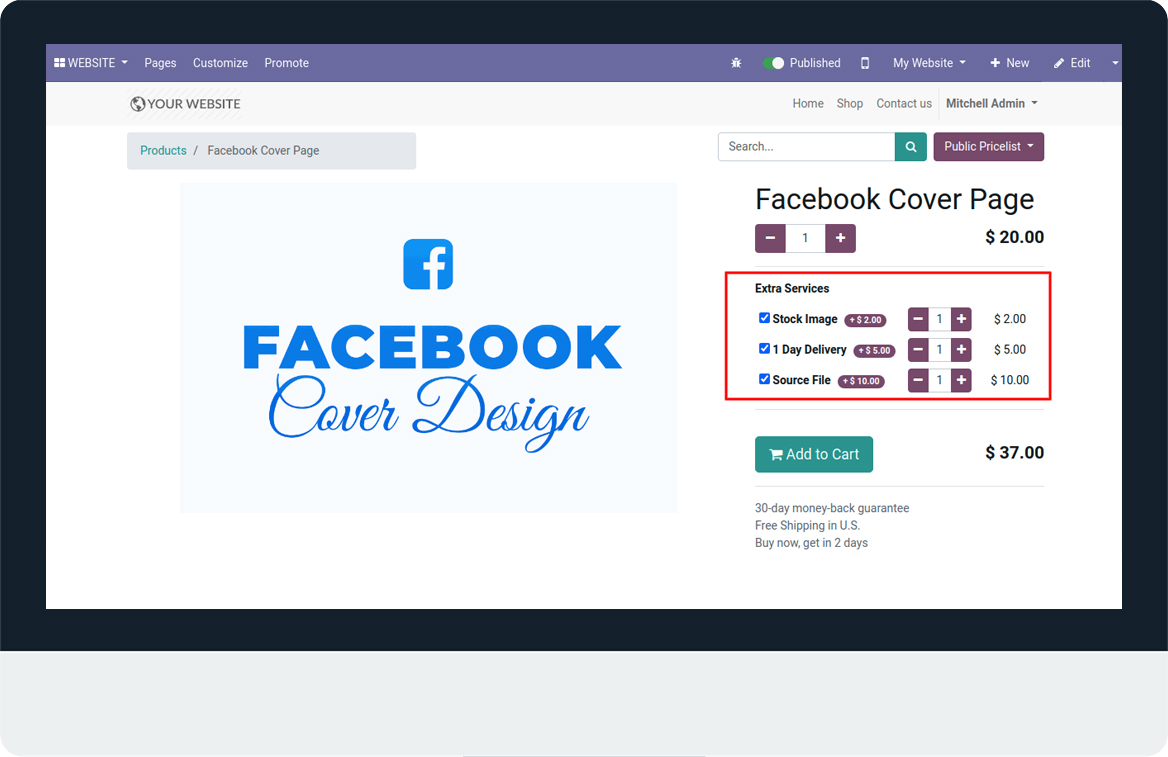
Task: Open the Customize menu
Action: point(220,63)
